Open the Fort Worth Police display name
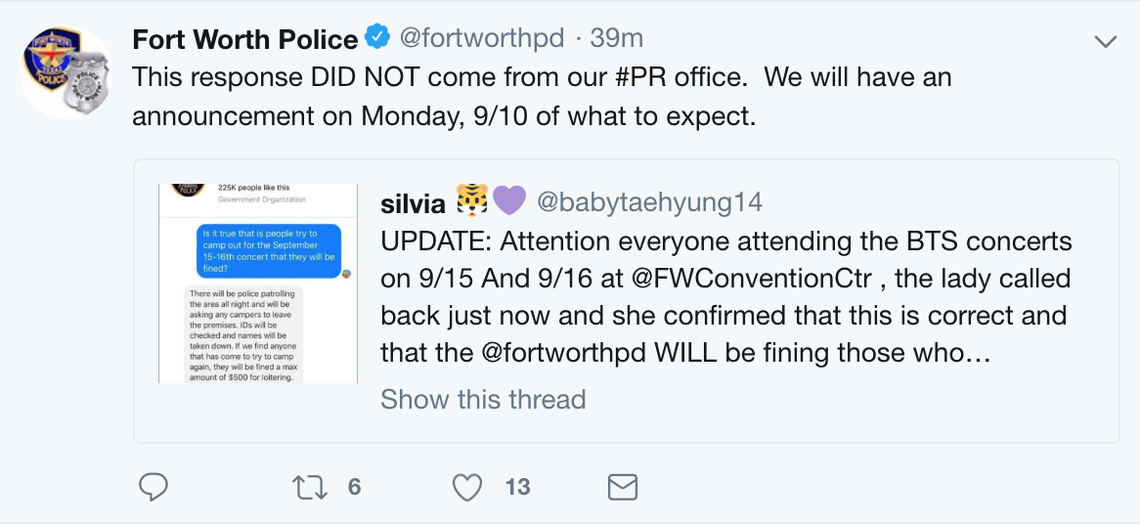1140x524 pixels. (245, 39)
